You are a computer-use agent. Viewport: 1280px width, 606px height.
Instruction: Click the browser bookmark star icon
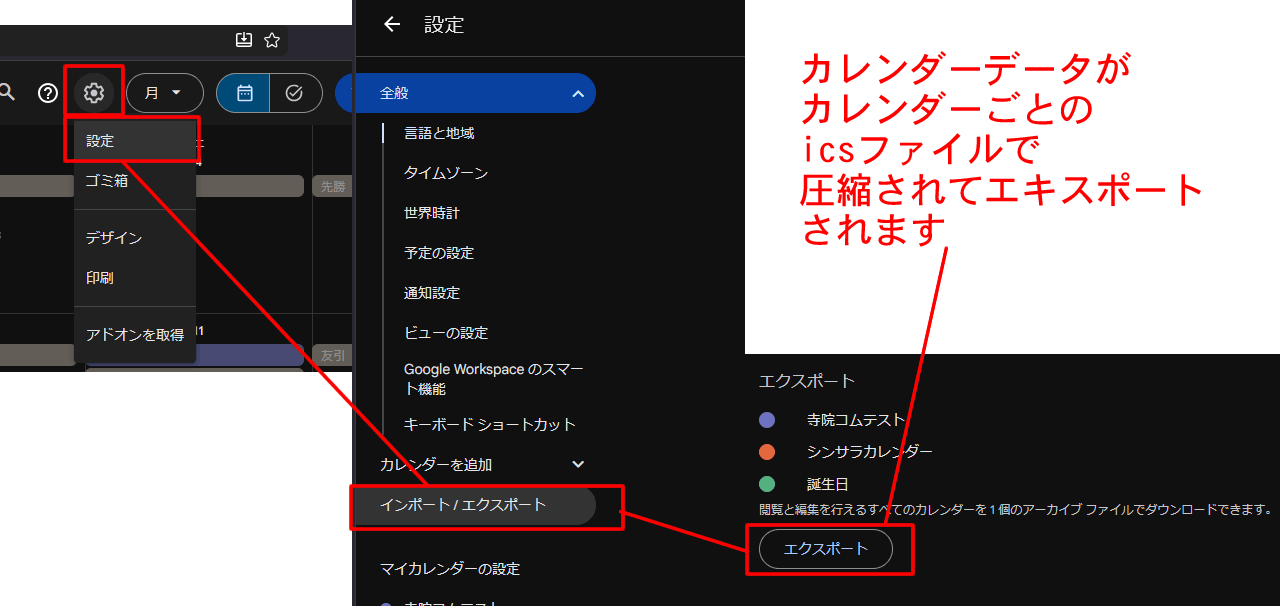pyautogui.click(x=272, y=40)
